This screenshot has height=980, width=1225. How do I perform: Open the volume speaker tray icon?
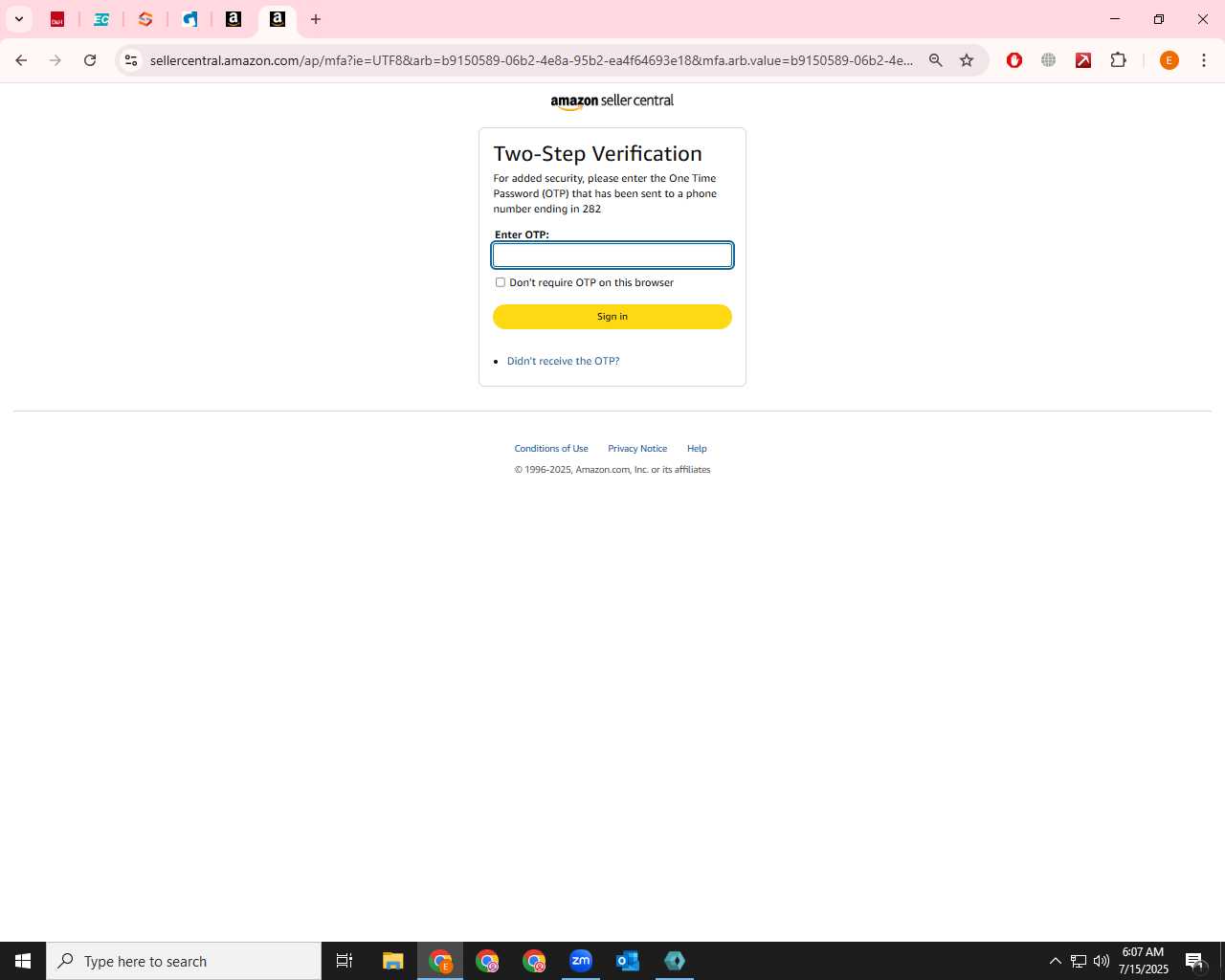click(x=1102, y=961)
